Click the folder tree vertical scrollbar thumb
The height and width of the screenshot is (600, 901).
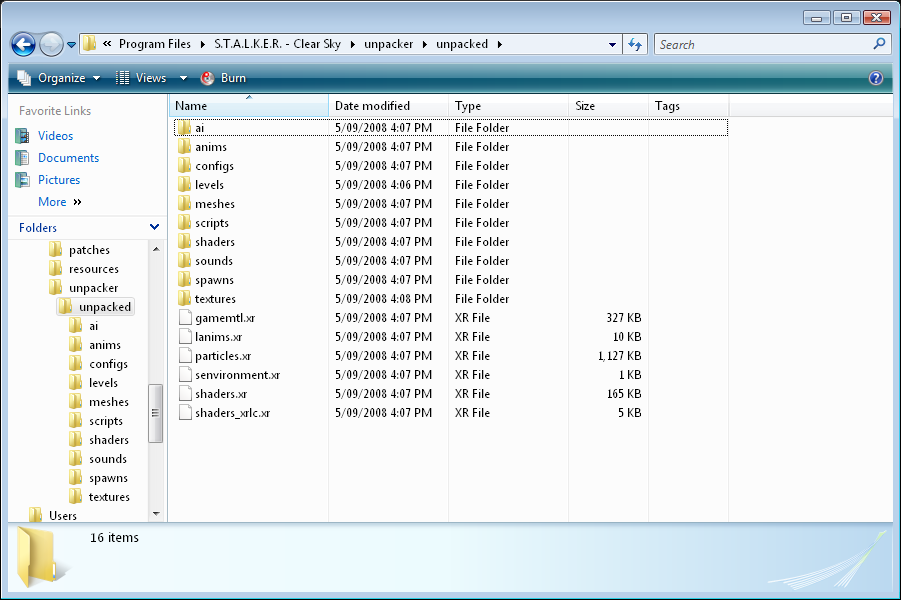coord(155,412)
